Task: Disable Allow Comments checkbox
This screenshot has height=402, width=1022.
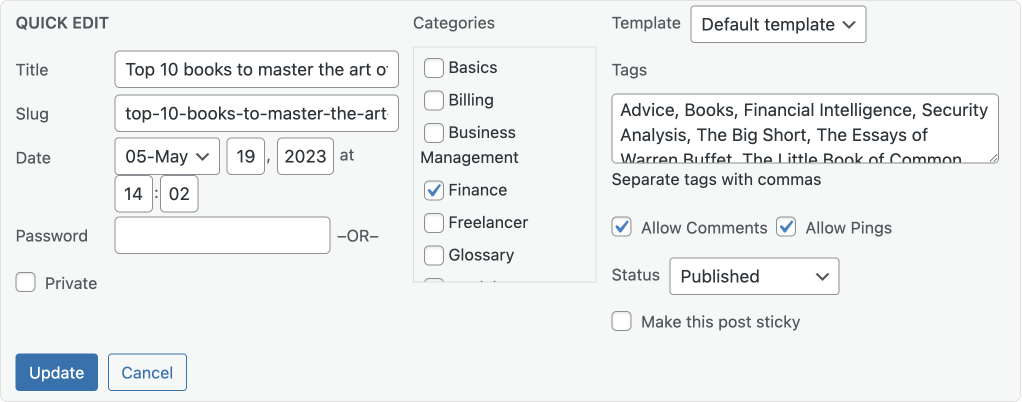Action: (621, 227)
